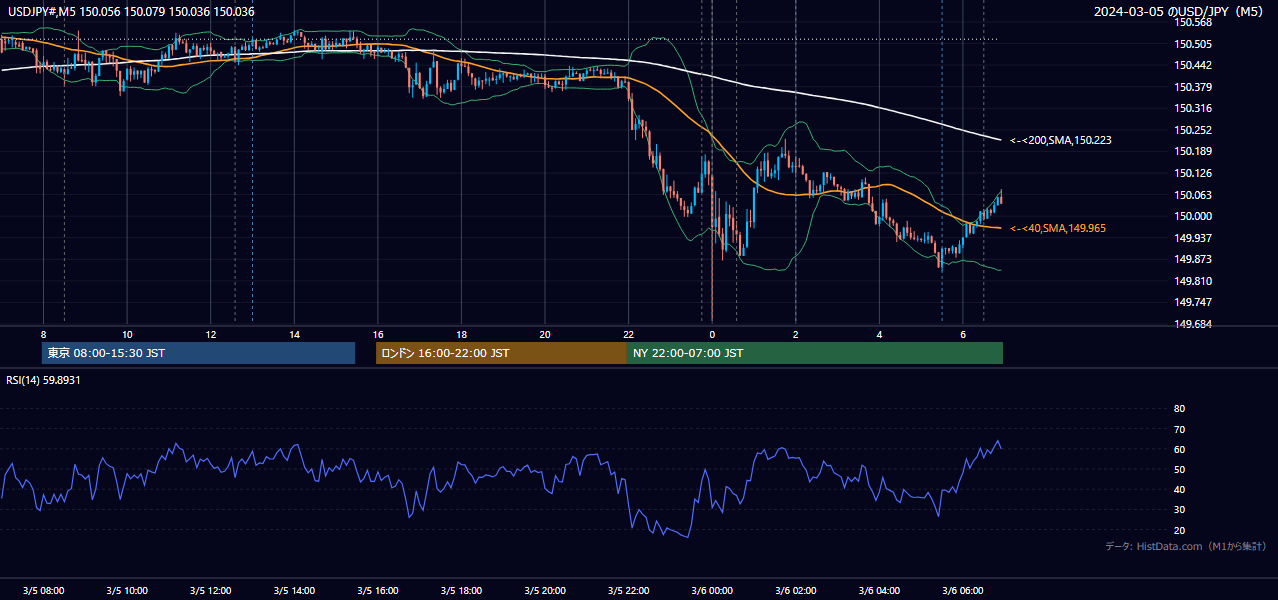Click the 40 SMA 149.965 label
1278x600 pixels.
tap(1059, 228)
